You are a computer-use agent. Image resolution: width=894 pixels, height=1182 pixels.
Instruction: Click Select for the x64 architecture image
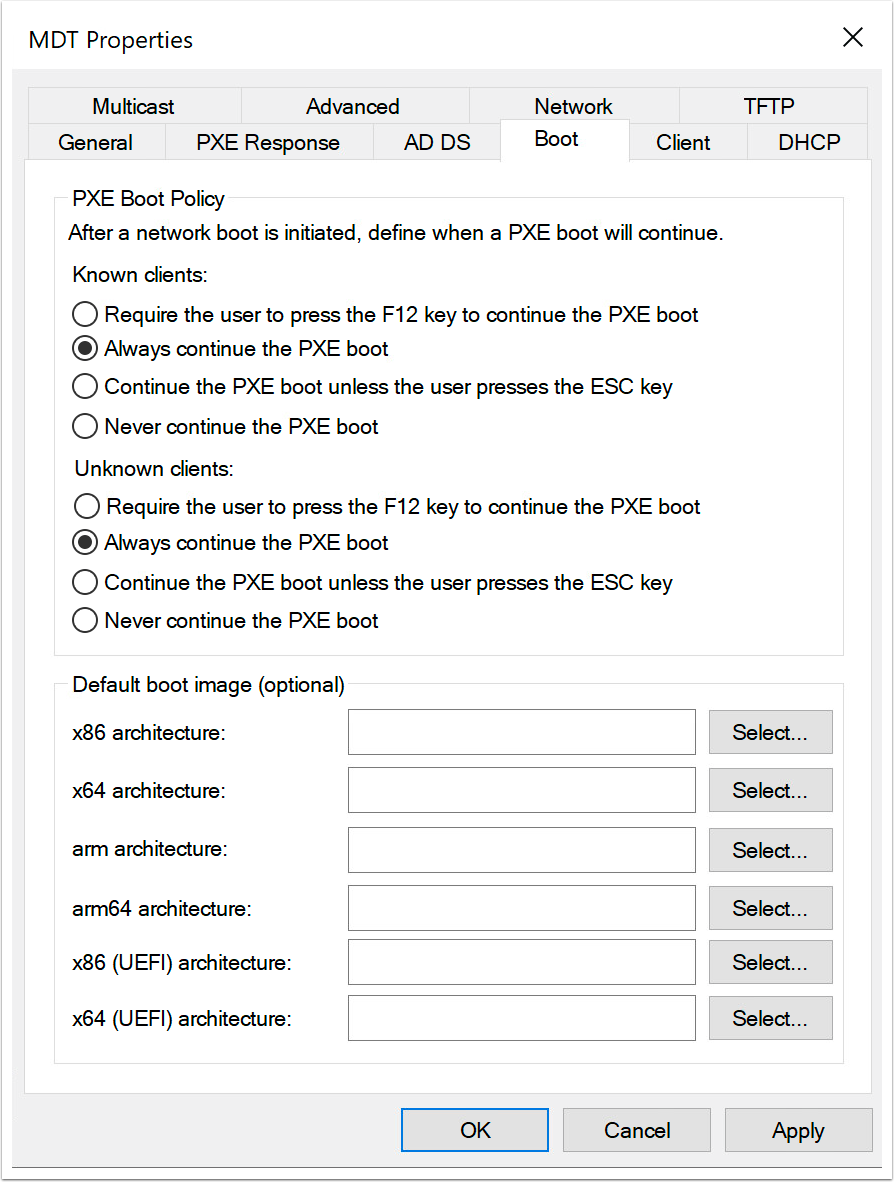pos(770,790)
